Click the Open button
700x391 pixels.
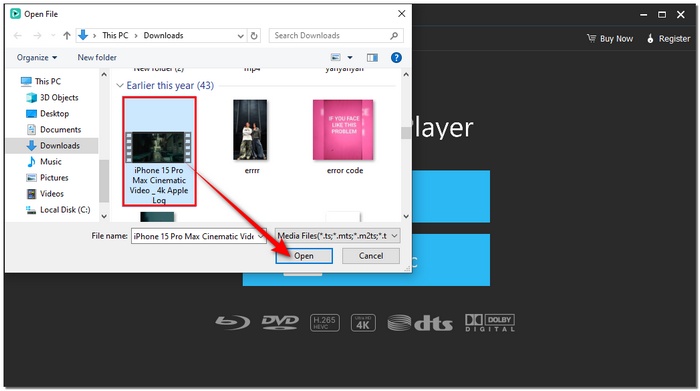pos(304,256)
